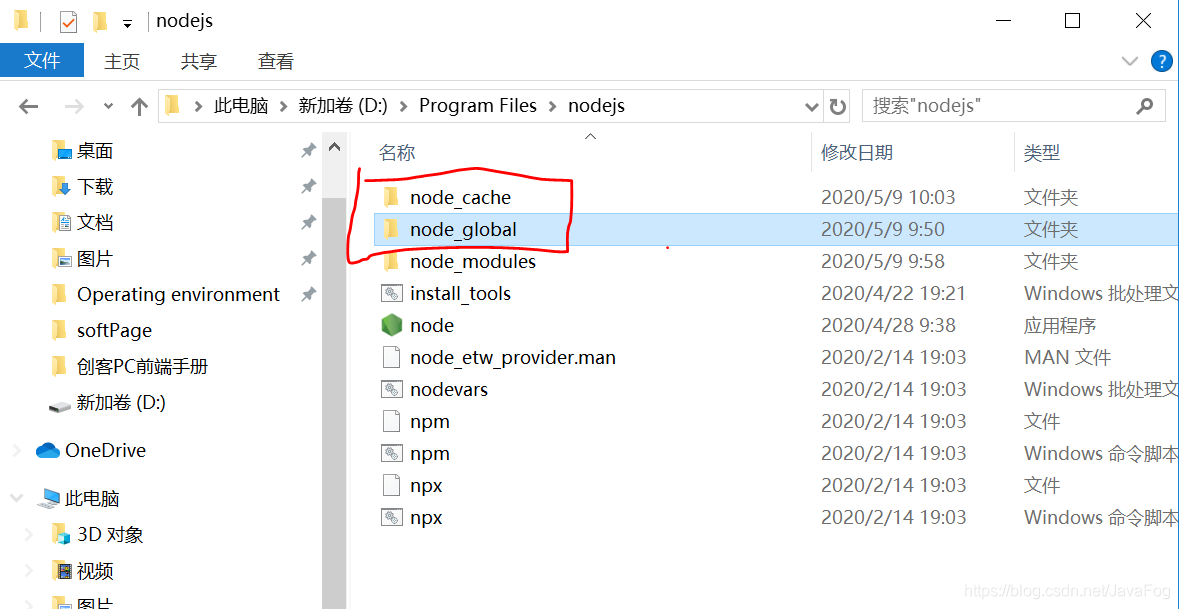Open the 主页 ribbon tab
Image resolution: width=1179 pixels, height=609 pixels.
122,62
